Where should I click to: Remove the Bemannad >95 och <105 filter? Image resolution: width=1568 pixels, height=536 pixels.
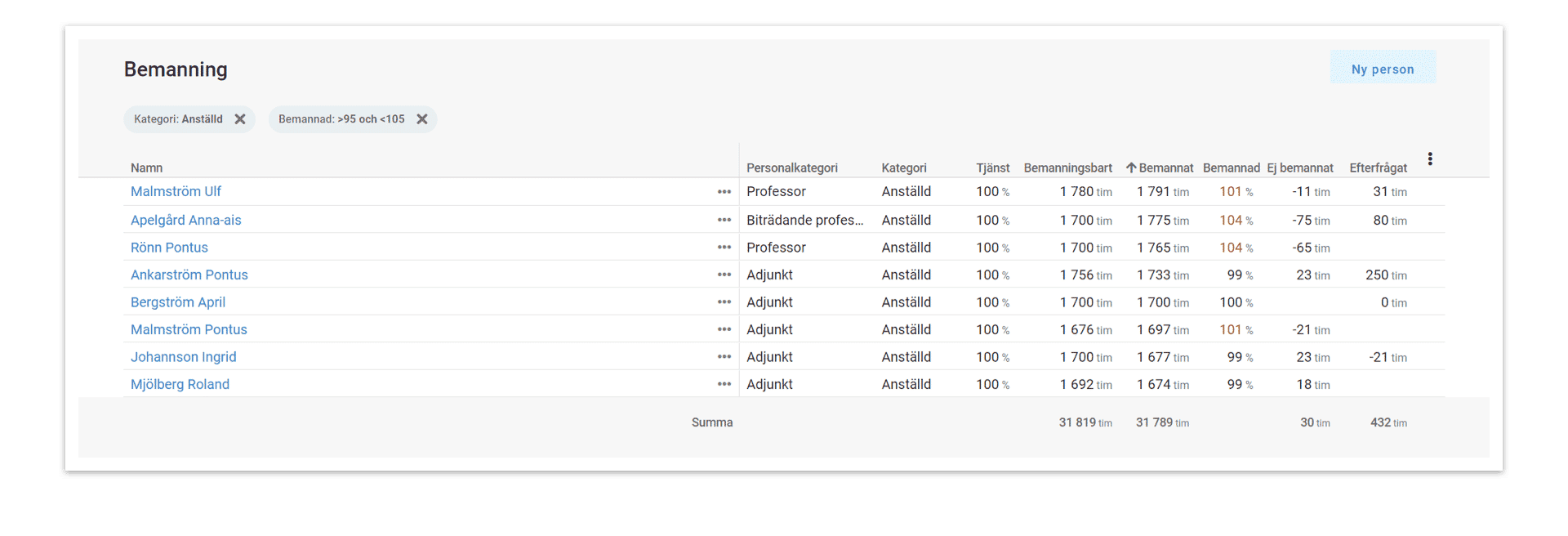tap(421, 119)
